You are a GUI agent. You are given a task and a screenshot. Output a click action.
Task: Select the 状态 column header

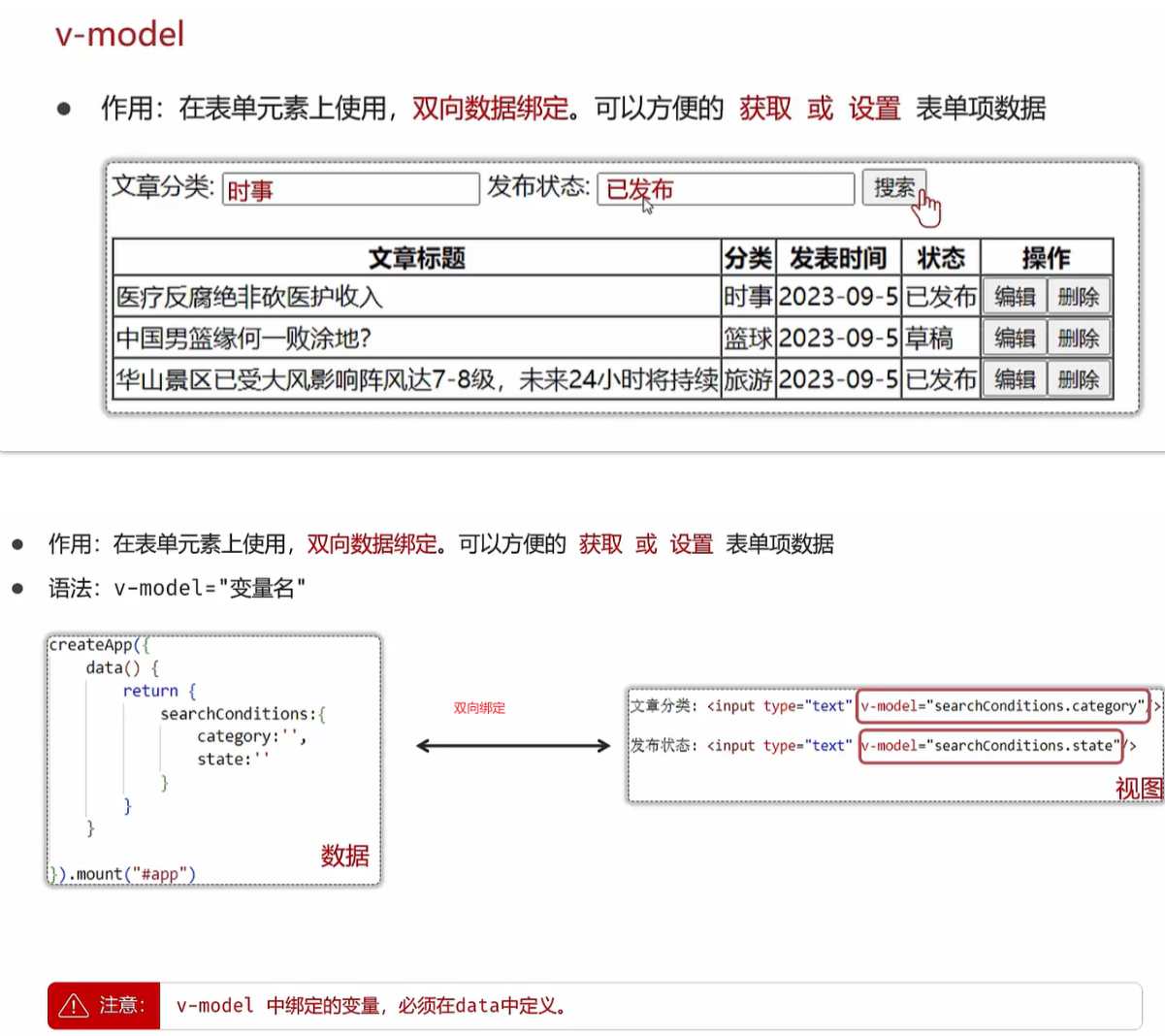[940, 258]
